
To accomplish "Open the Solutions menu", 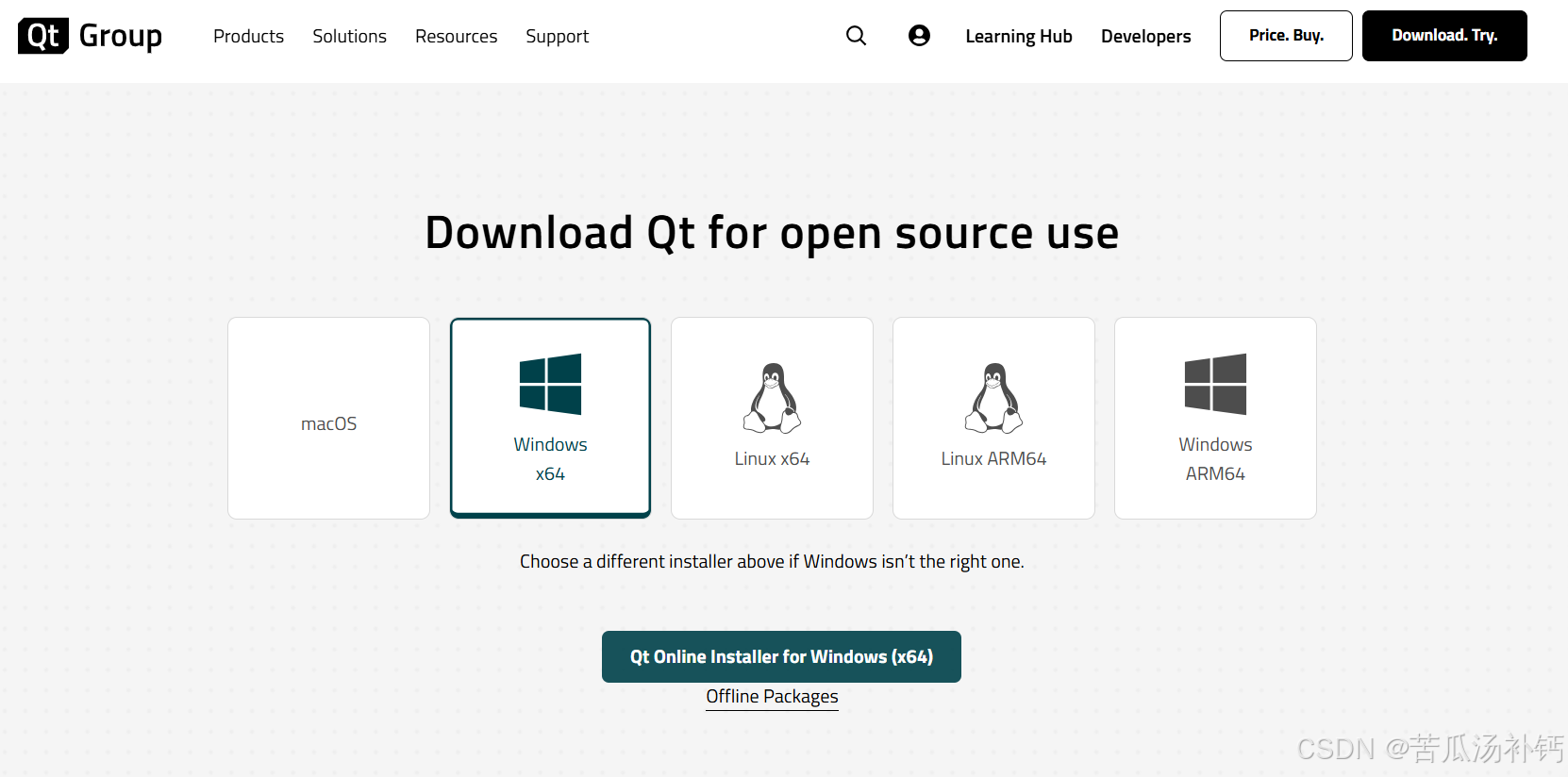I will 350,36.
